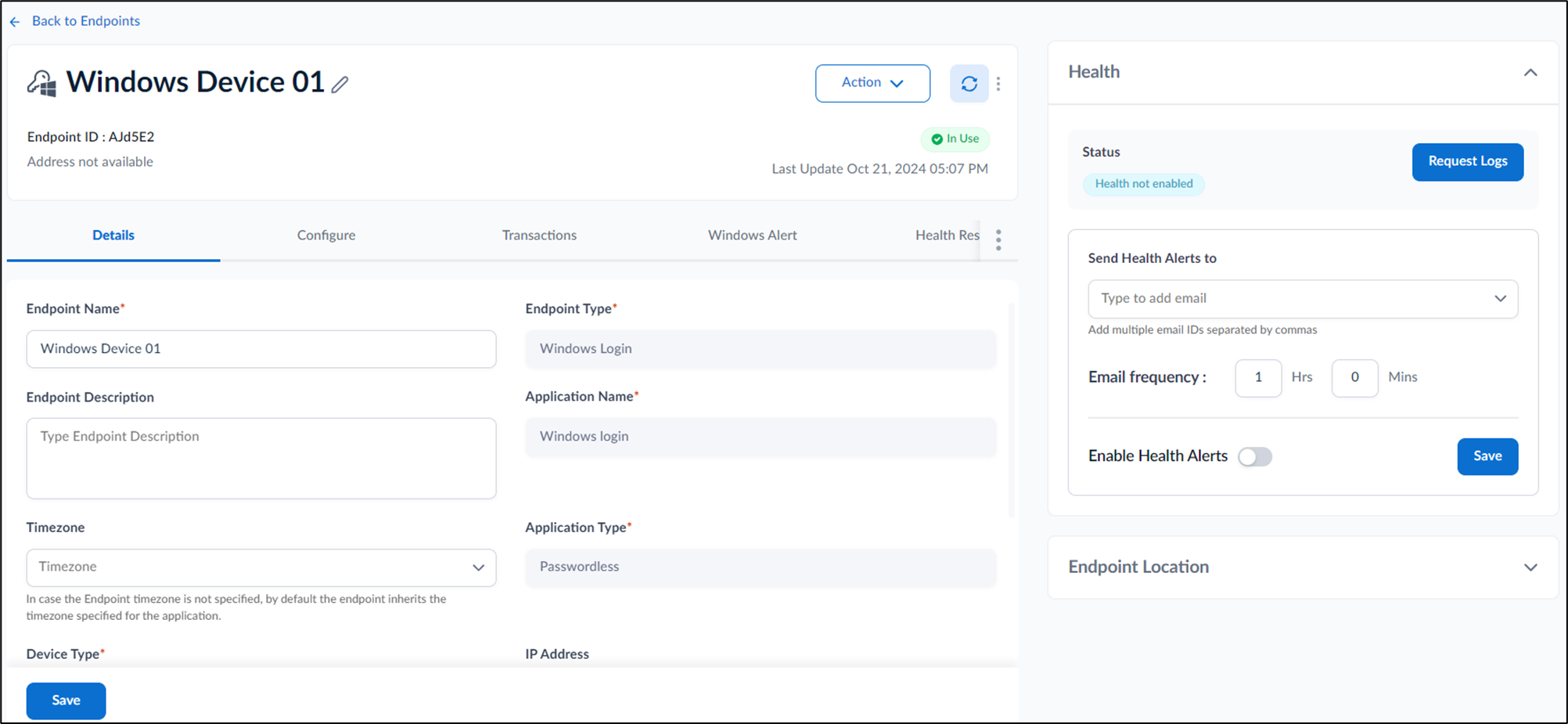Image resolution: width=1568 pixels, height=724 pixels.
Task: Click Endpoint ID AJd5E2 text
Action: click(x=91, y=137)
